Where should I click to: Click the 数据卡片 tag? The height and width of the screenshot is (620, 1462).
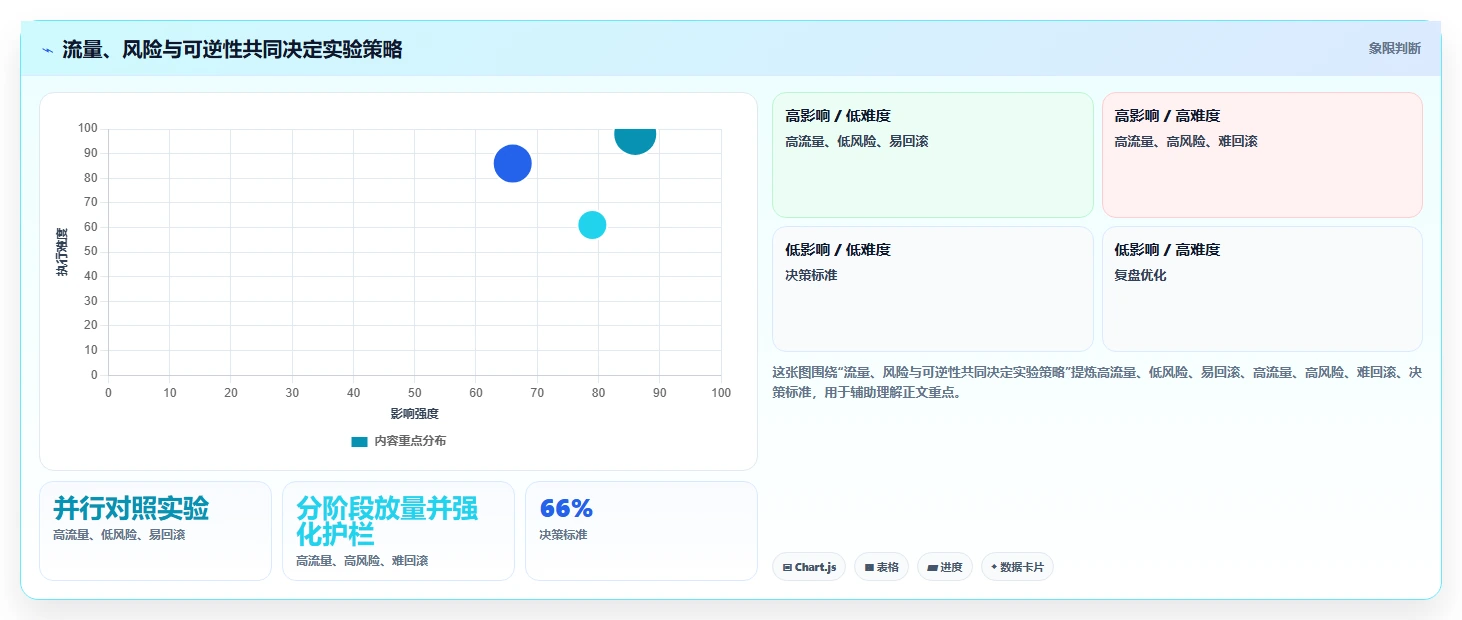coord(1017,567)
